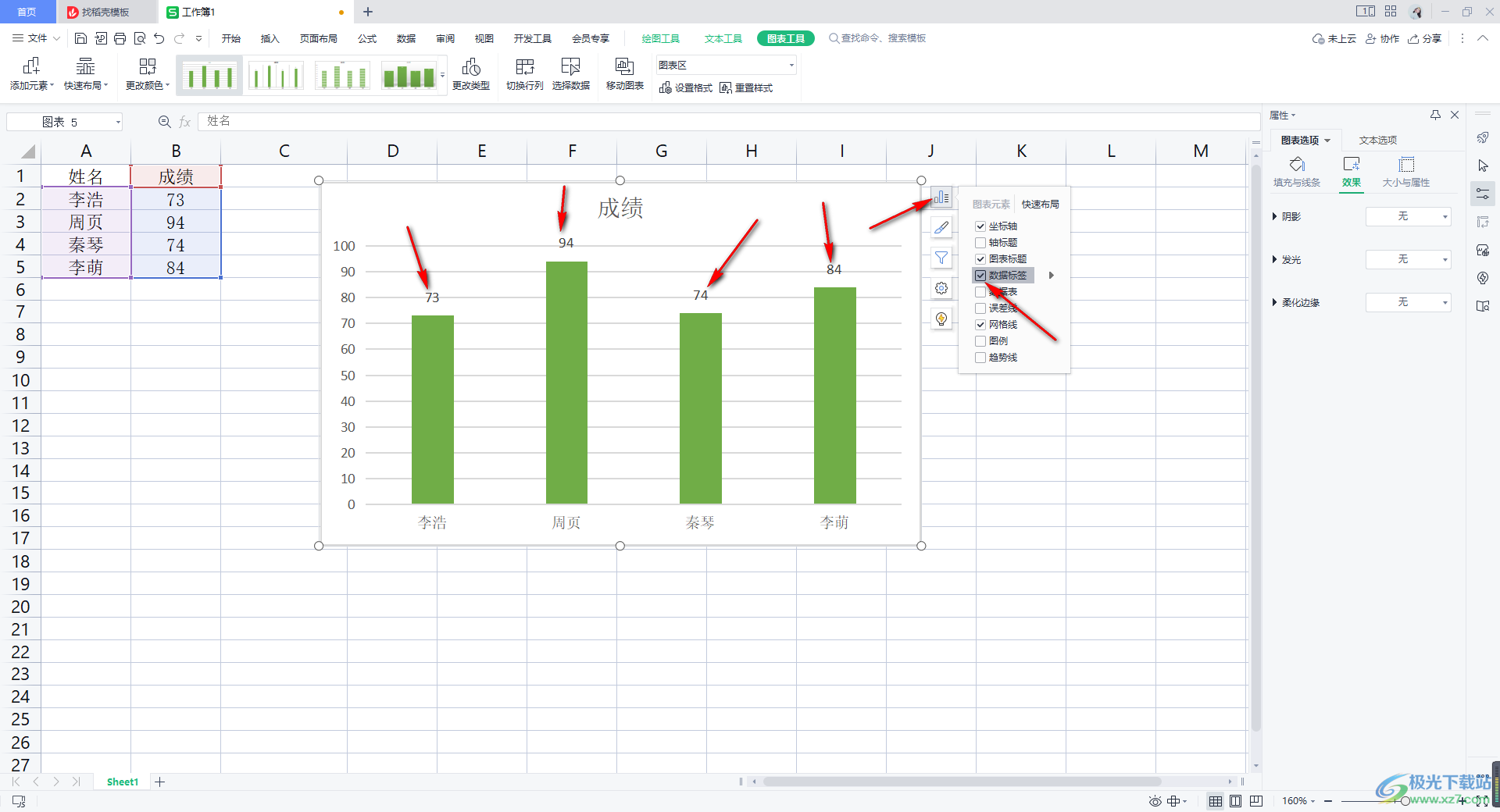
Task: Open the Glow preset dropdown
Action: (1408, 259)
